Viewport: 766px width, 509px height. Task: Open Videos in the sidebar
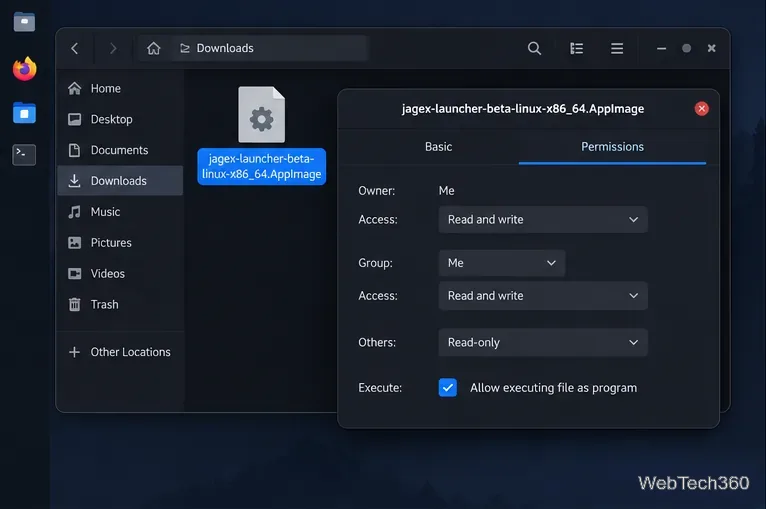[120, 274]
